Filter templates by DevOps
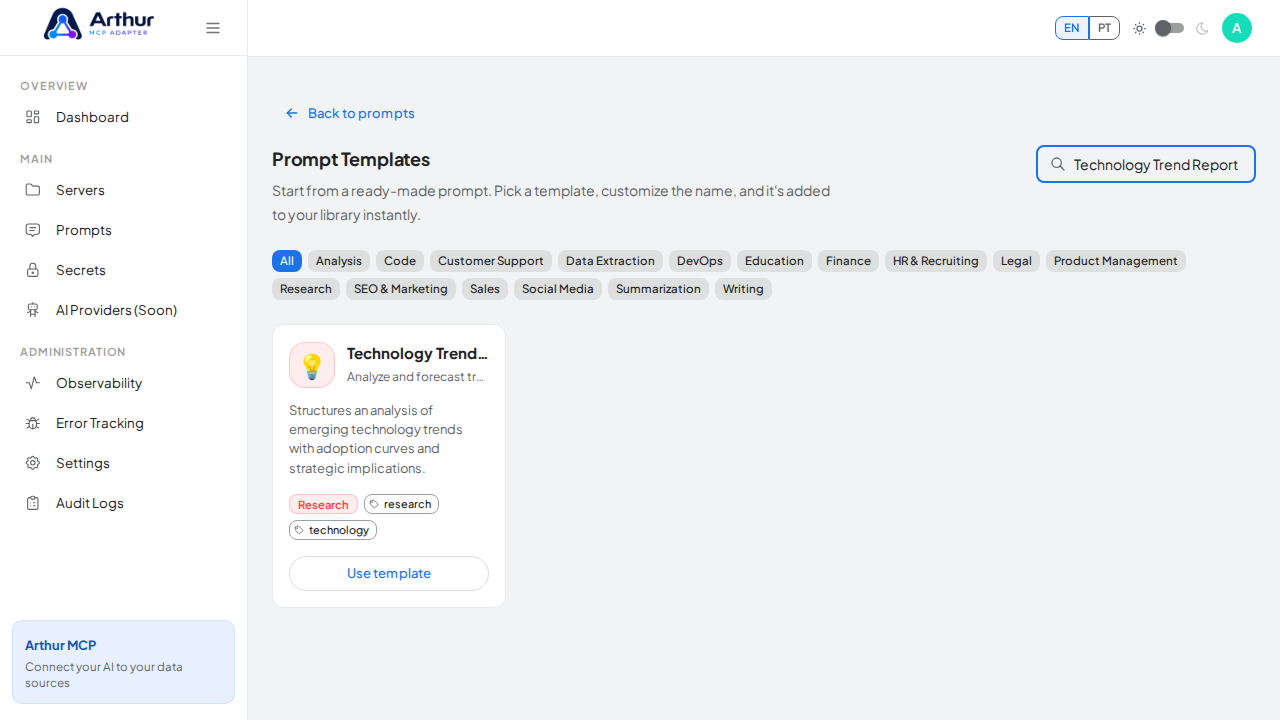Image resolution: width=1280 pixels, height=720 pixels. click(700, 261)
